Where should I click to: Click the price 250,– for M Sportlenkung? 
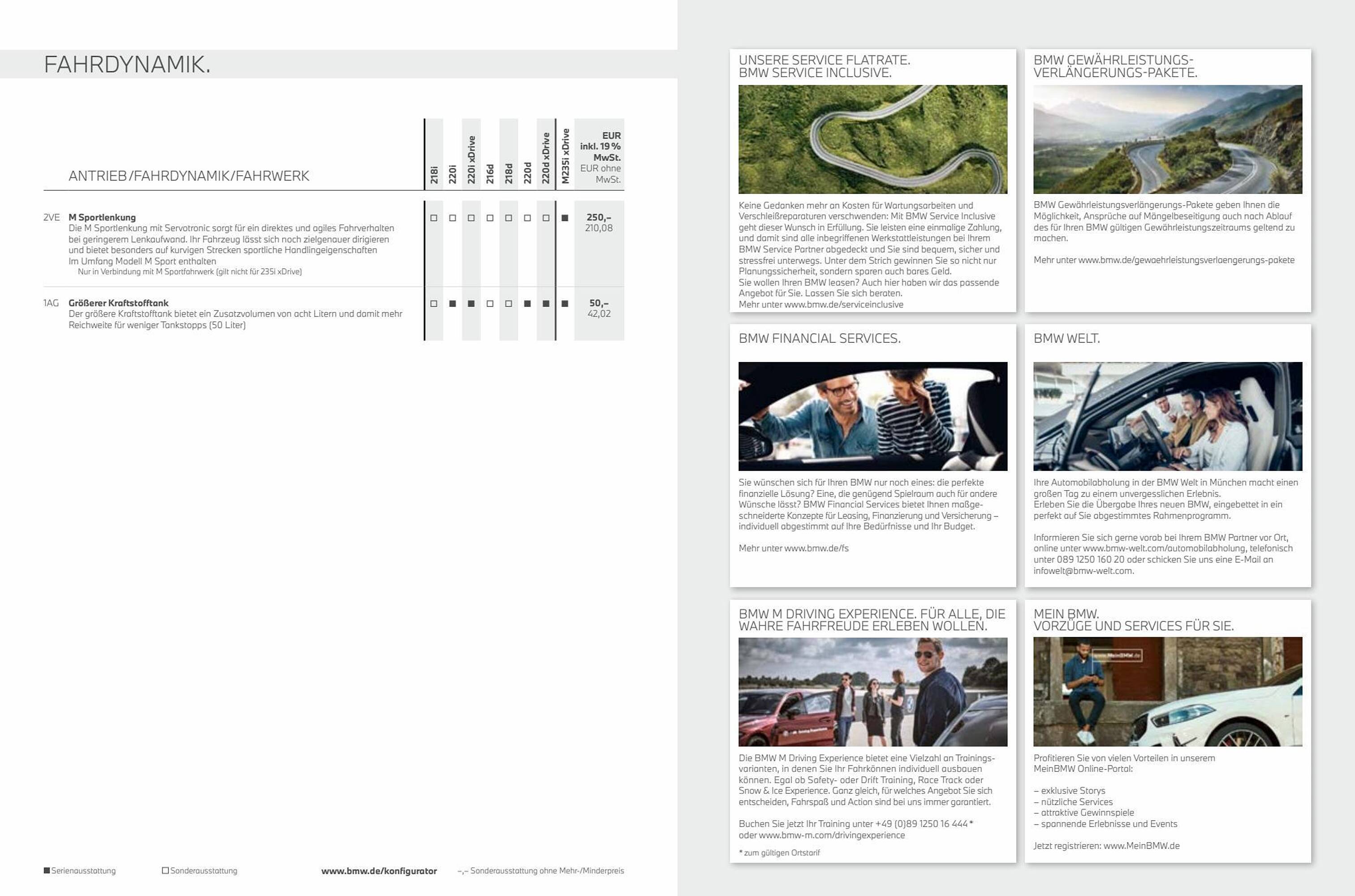pyautogui.click(x=599, y=217)
